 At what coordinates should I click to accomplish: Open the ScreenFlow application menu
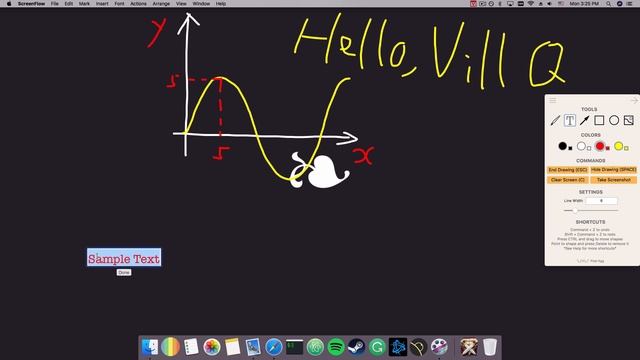tap(31, 4)
